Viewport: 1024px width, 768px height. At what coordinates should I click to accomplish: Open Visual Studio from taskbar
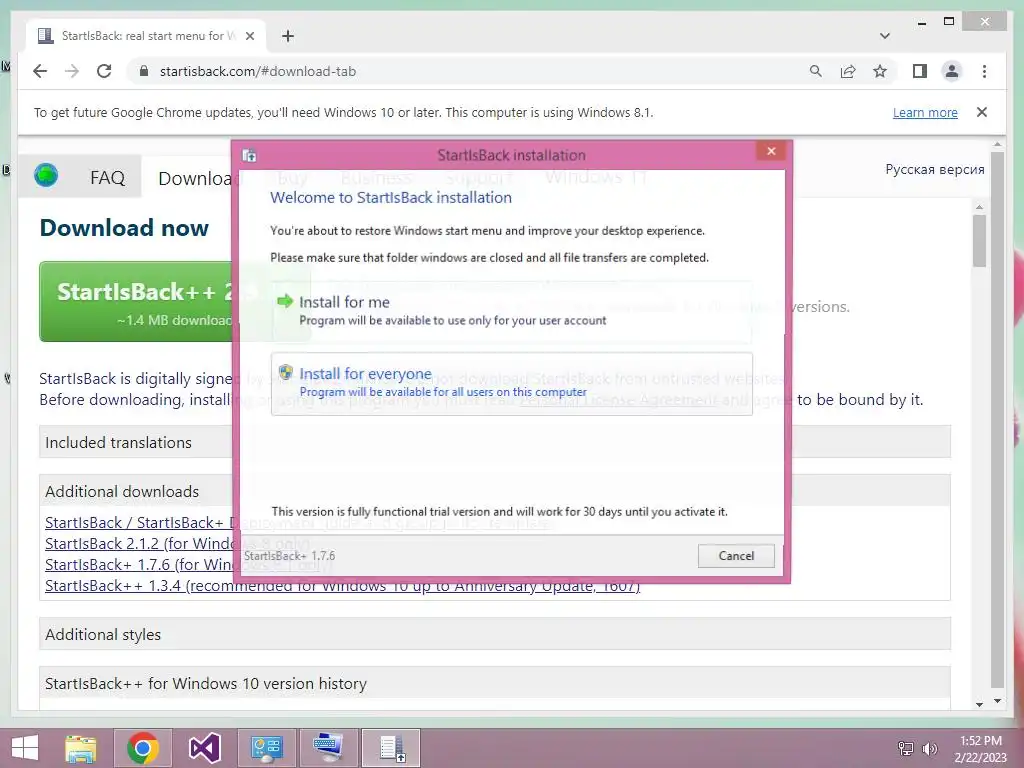coord(204,748)
